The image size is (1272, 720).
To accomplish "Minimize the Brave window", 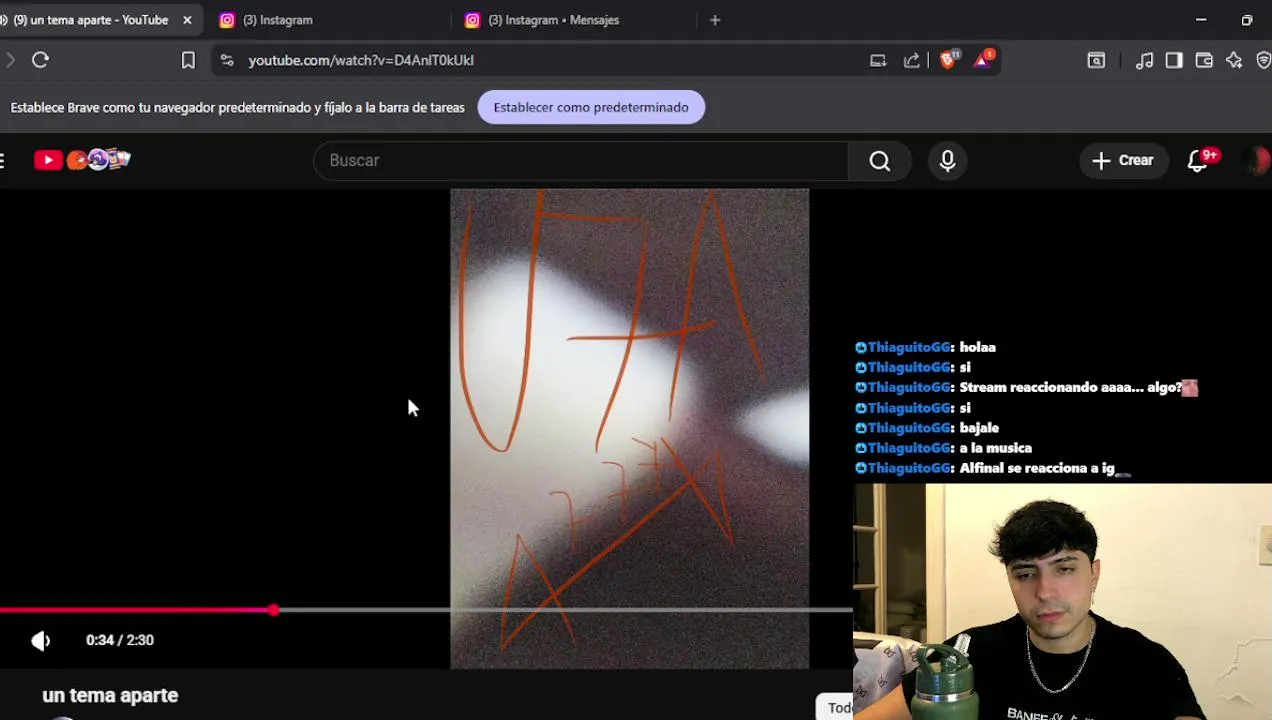I will [x=1201, y=20].
